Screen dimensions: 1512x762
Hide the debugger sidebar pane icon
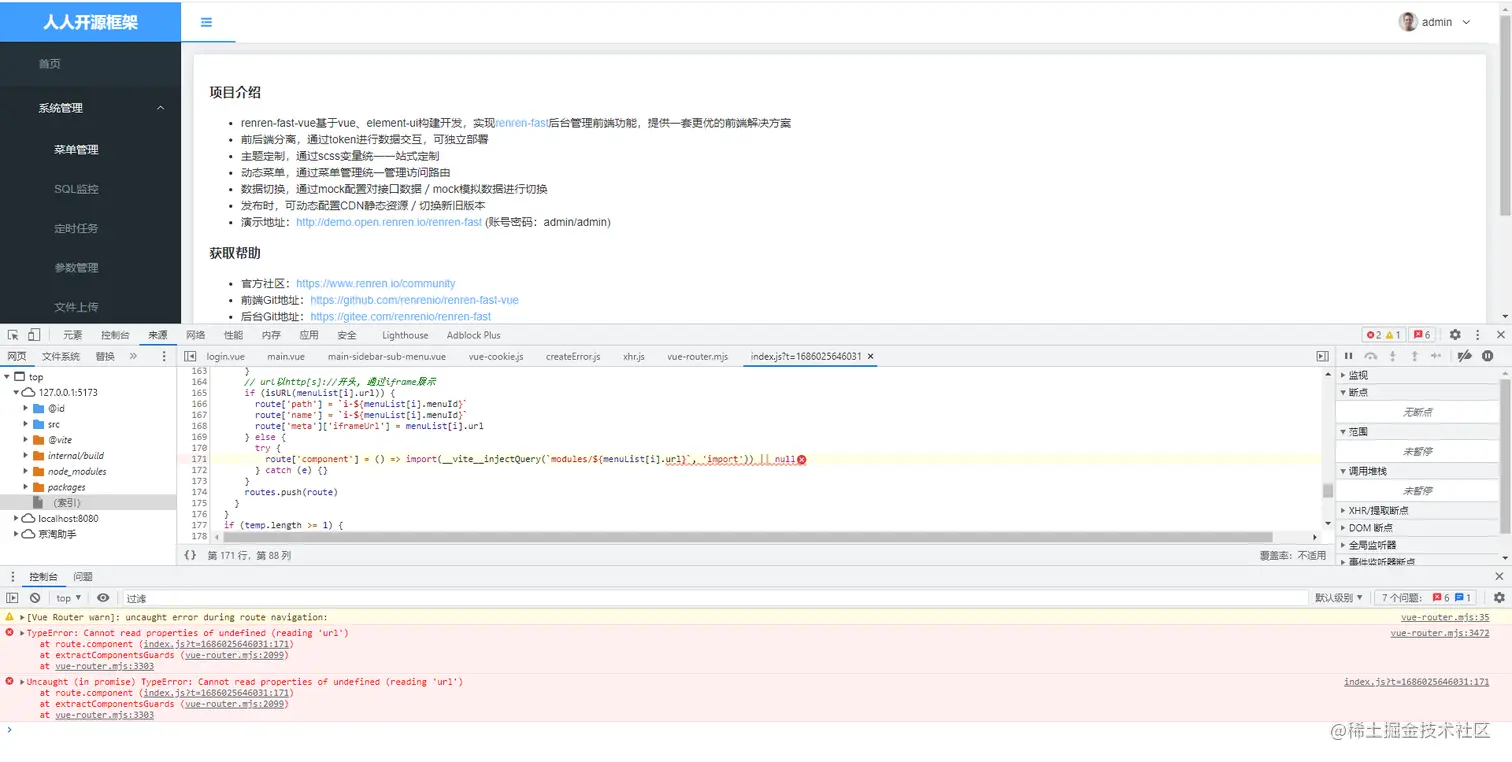(1323, 356)
